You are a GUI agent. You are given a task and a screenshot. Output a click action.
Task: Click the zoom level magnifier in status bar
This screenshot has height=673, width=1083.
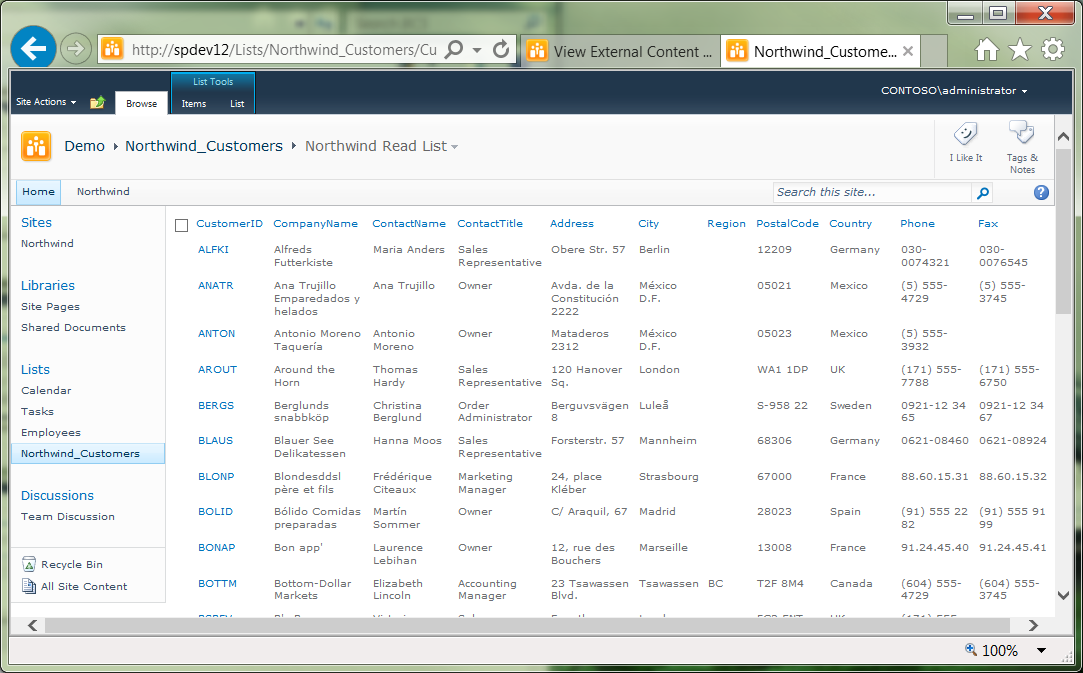(x=971, y=649)
